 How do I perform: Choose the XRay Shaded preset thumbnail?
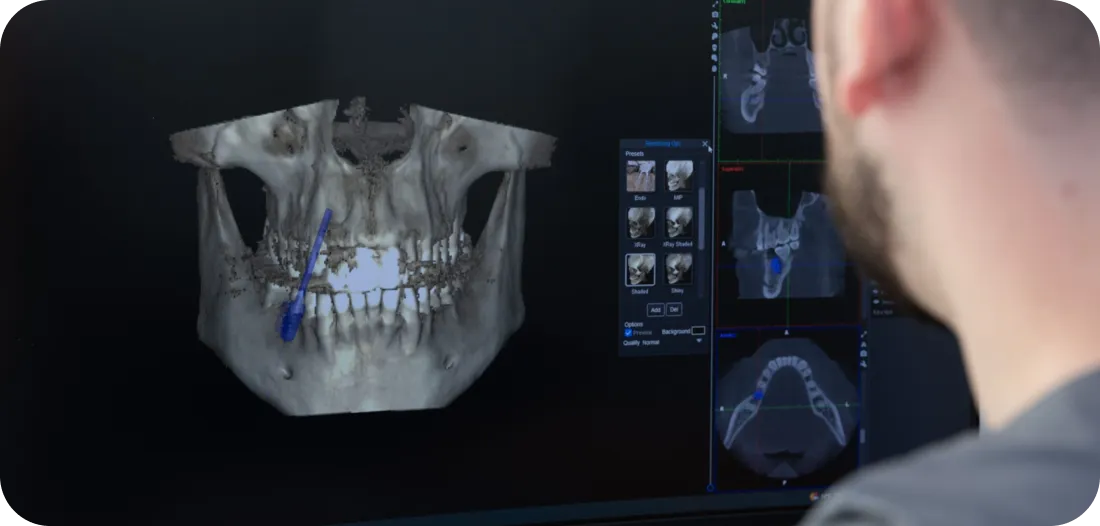pos(678,222)
